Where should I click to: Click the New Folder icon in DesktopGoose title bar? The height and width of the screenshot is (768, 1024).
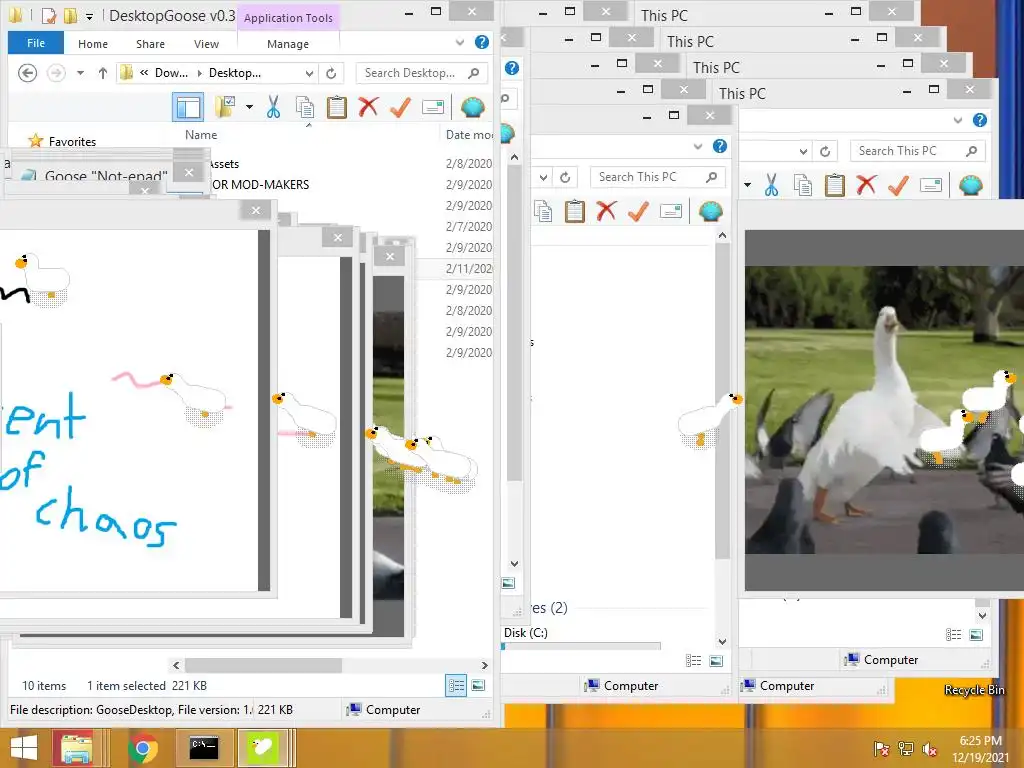(x=71, y=16)
